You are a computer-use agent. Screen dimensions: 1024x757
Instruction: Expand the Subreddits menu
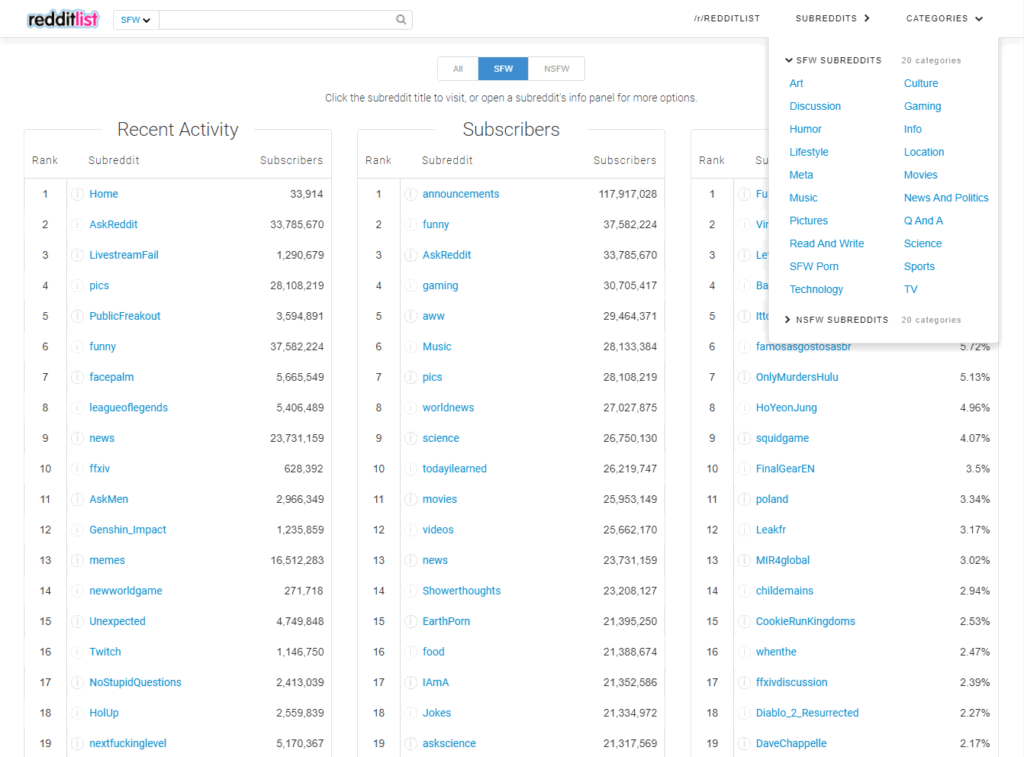coord(833,18)
